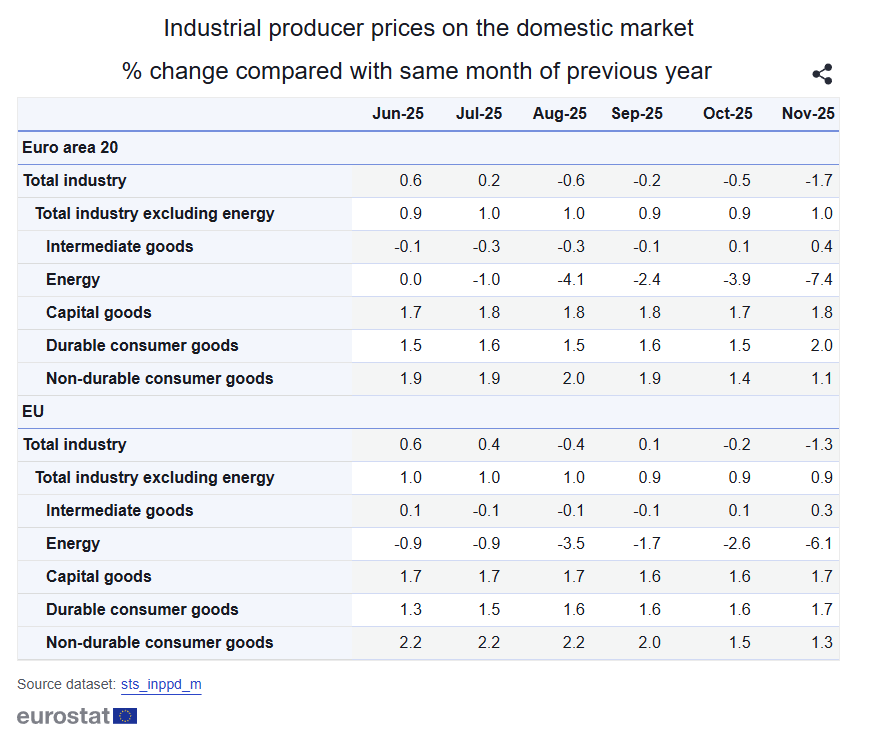Click the Sep-25 column header
This screenshot has height=738, width=870.
pos(637,114)
